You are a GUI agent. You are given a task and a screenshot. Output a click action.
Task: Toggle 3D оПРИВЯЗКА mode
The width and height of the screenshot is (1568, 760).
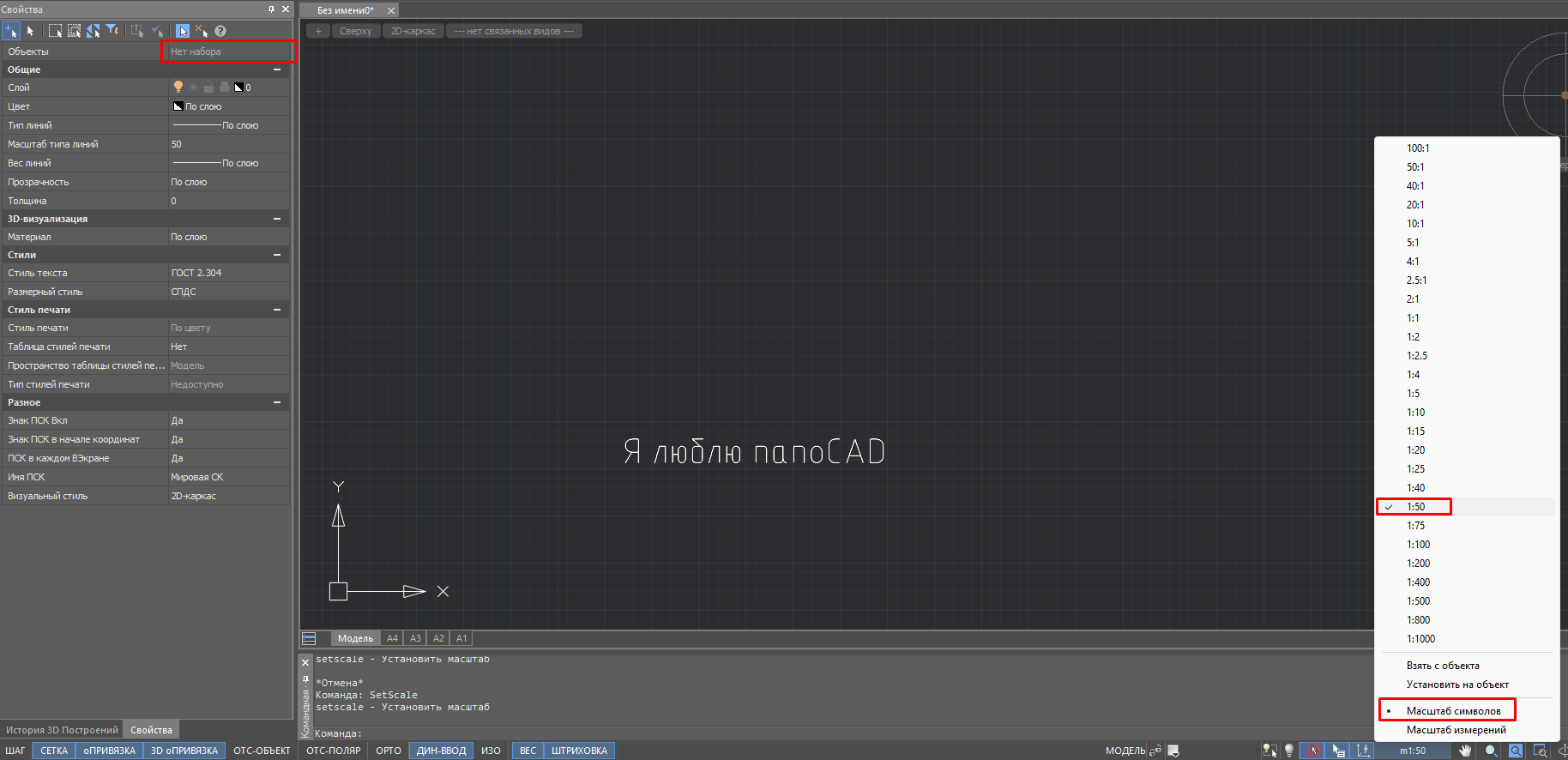(x=184, y=751)
